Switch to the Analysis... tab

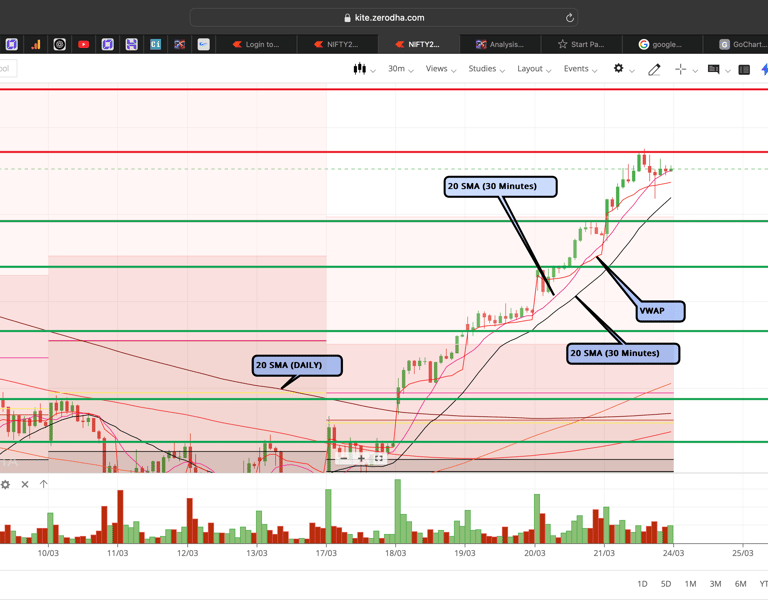point(500,44)
